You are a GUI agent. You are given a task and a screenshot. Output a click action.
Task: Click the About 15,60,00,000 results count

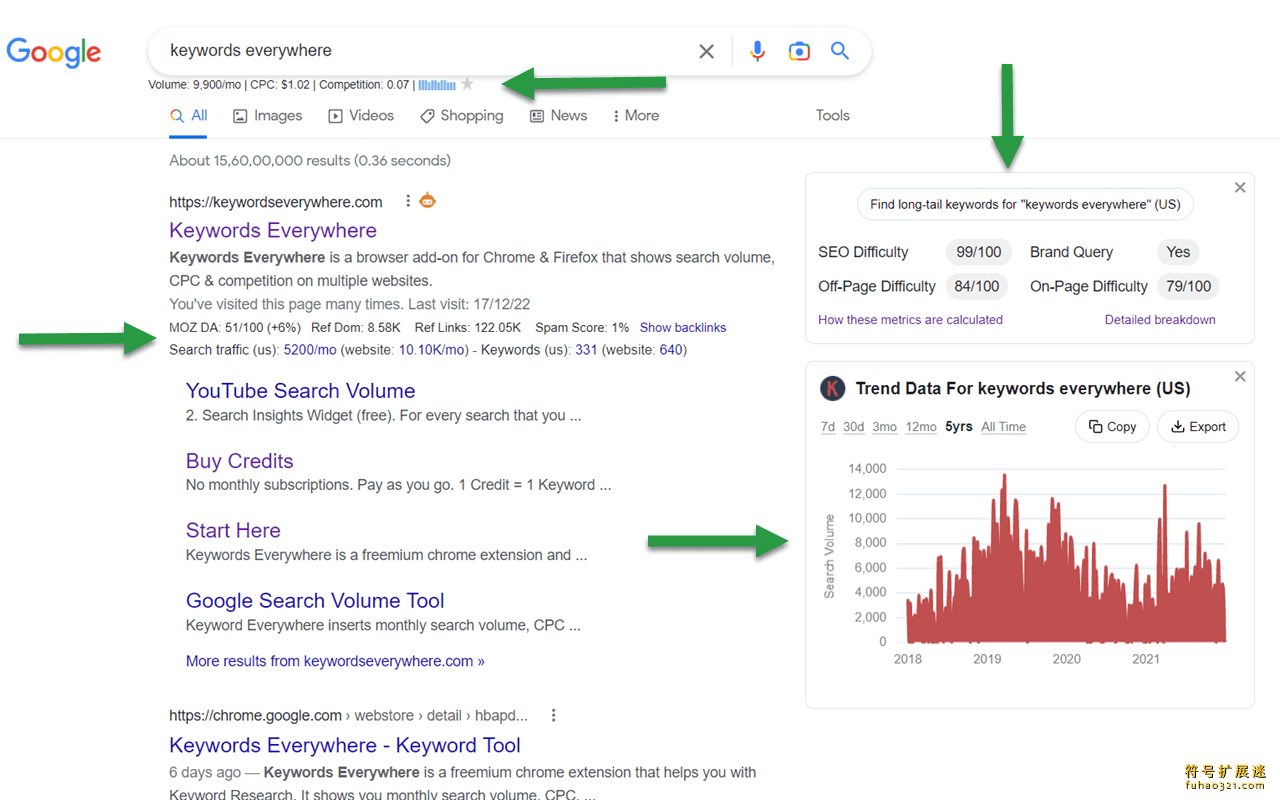coord(310,160)
